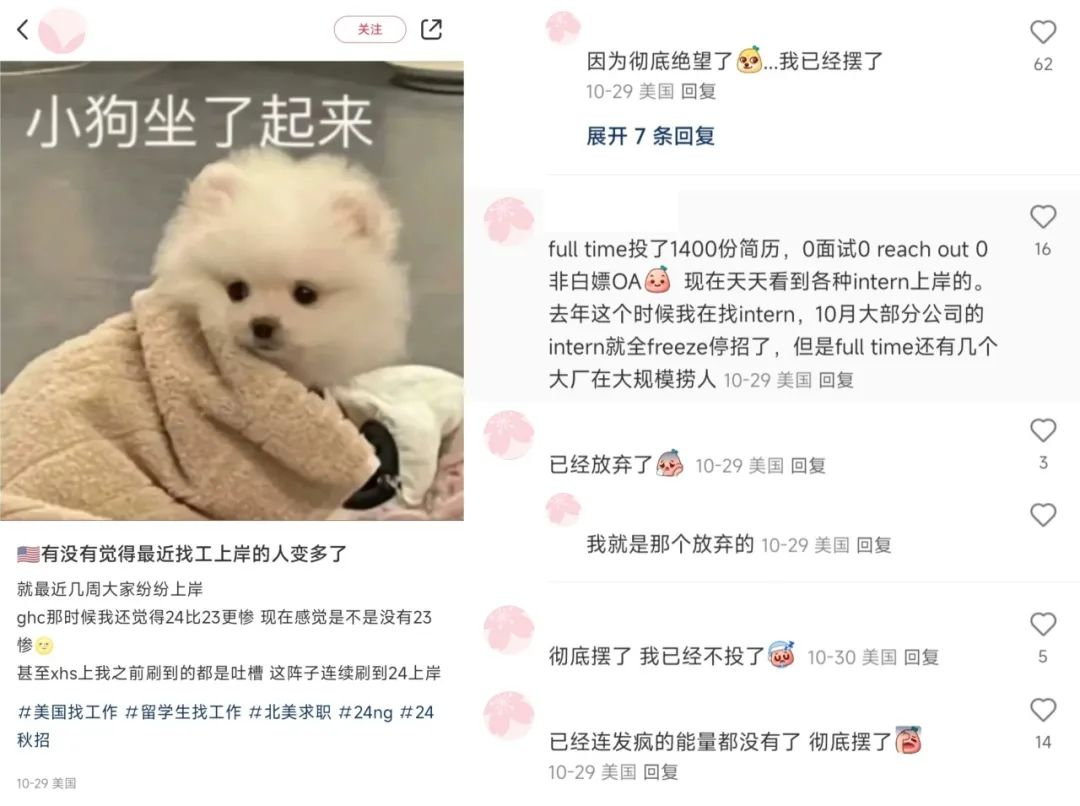Follow the author with the 关注 button
The image size is (1080, 806).
click(370, 30)
